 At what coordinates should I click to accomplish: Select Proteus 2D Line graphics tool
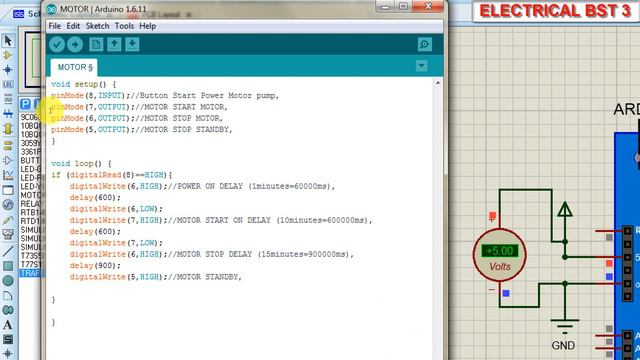[x=8, y=251]
